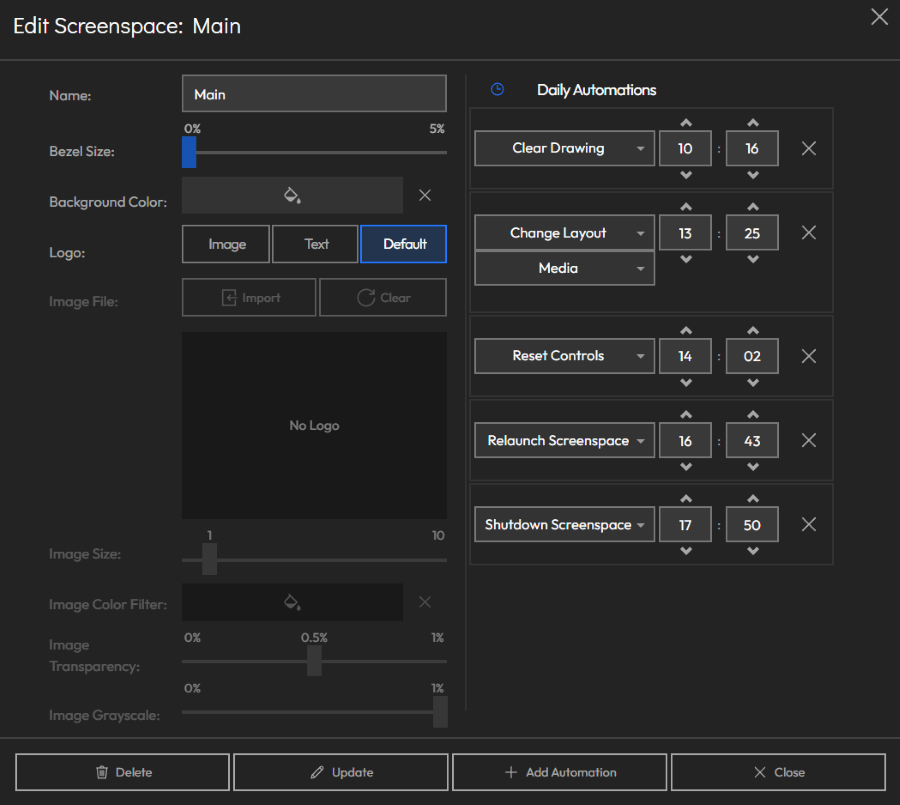Click the Image Transparency slider handle
The width and height of the screenshot is (900, 805).
click(x=315, y=661)
